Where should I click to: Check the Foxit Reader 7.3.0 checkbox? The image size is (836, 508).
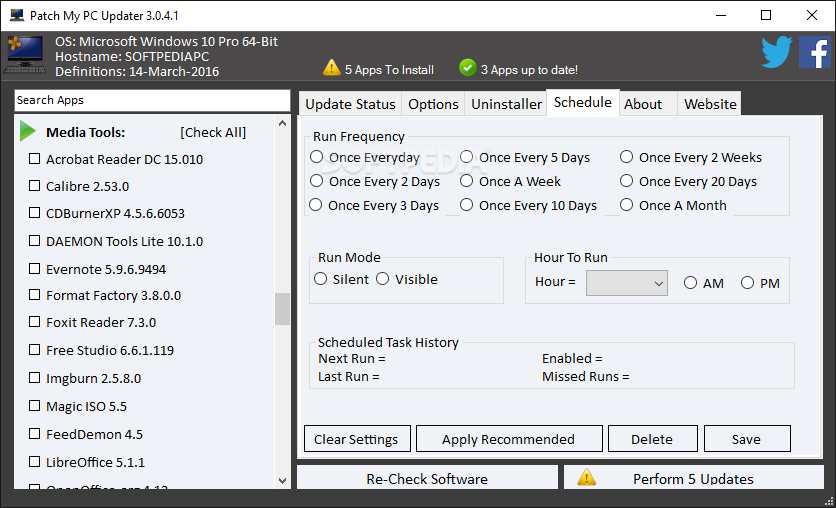(x=34, y=321)
